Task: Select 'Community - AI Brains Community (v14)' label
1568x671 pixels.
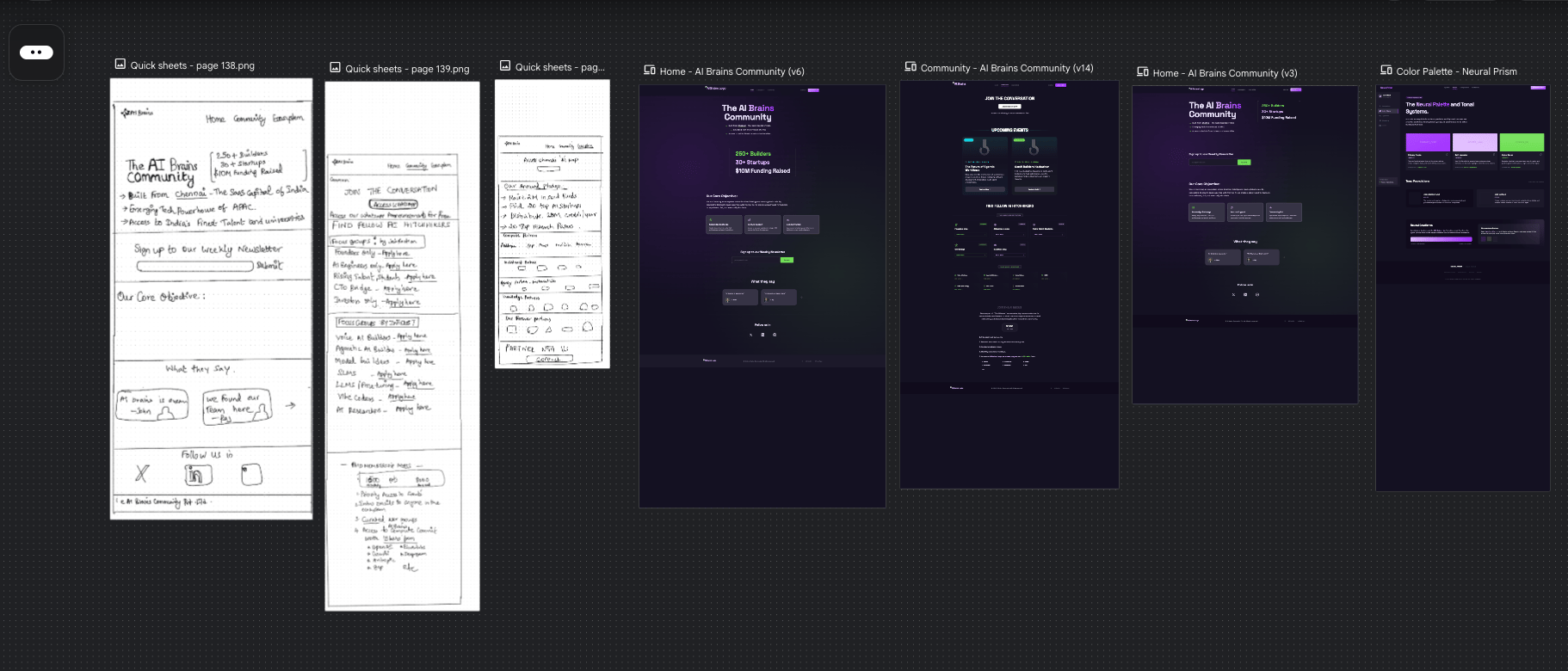Action: coord(1007,68)
